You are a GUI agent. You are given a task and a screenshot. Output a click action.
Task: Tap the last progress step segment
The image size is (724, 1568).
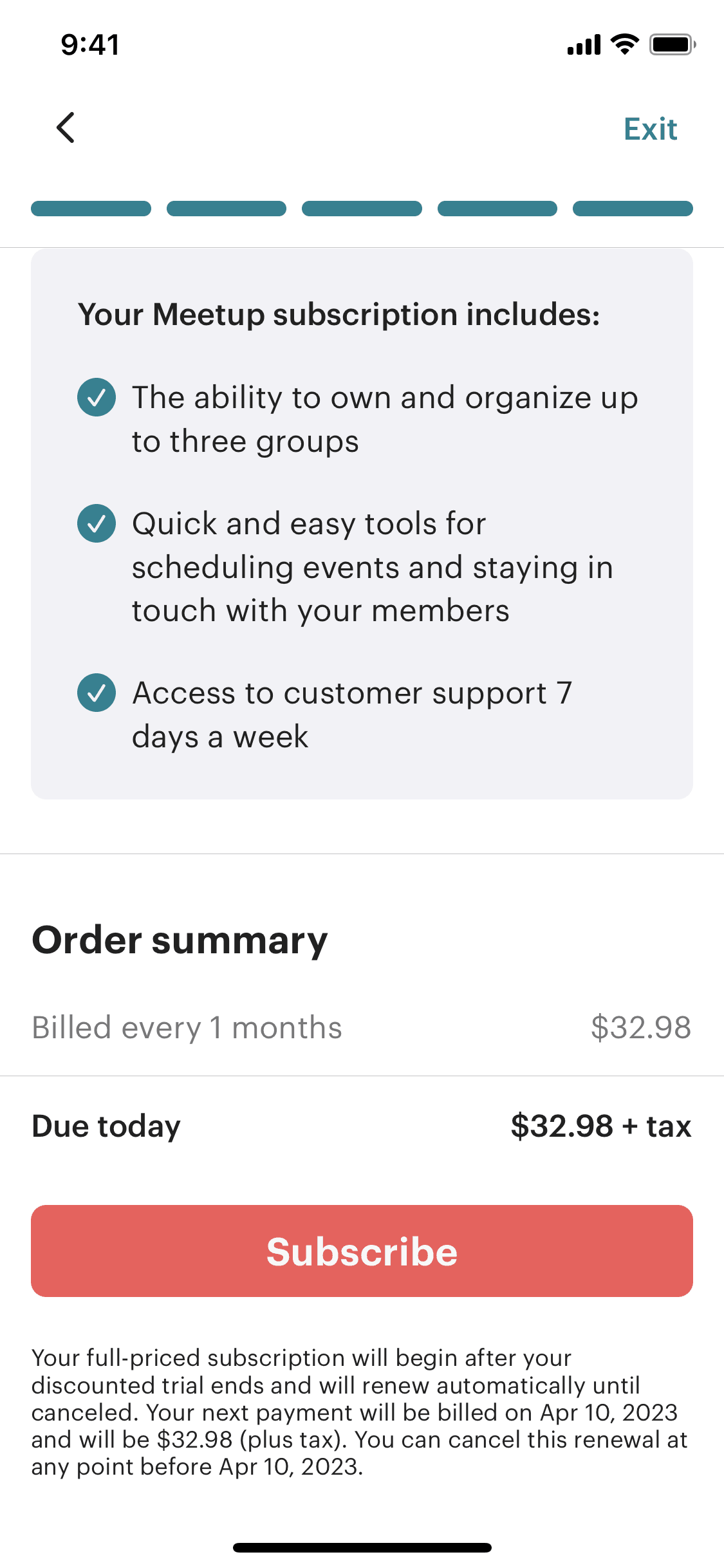pyautogui.click(x=633, y=209)
